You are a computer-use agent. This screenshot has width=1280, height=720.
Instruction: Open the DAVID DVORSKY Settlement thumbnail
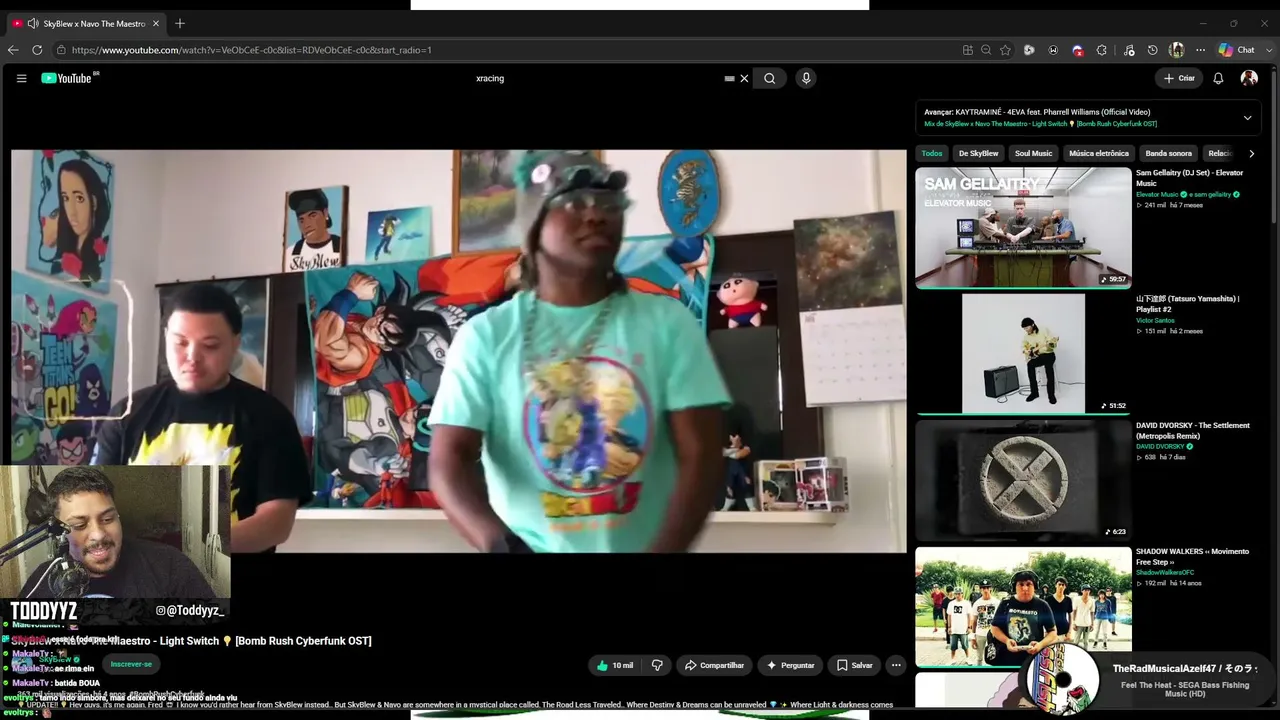1023,480
